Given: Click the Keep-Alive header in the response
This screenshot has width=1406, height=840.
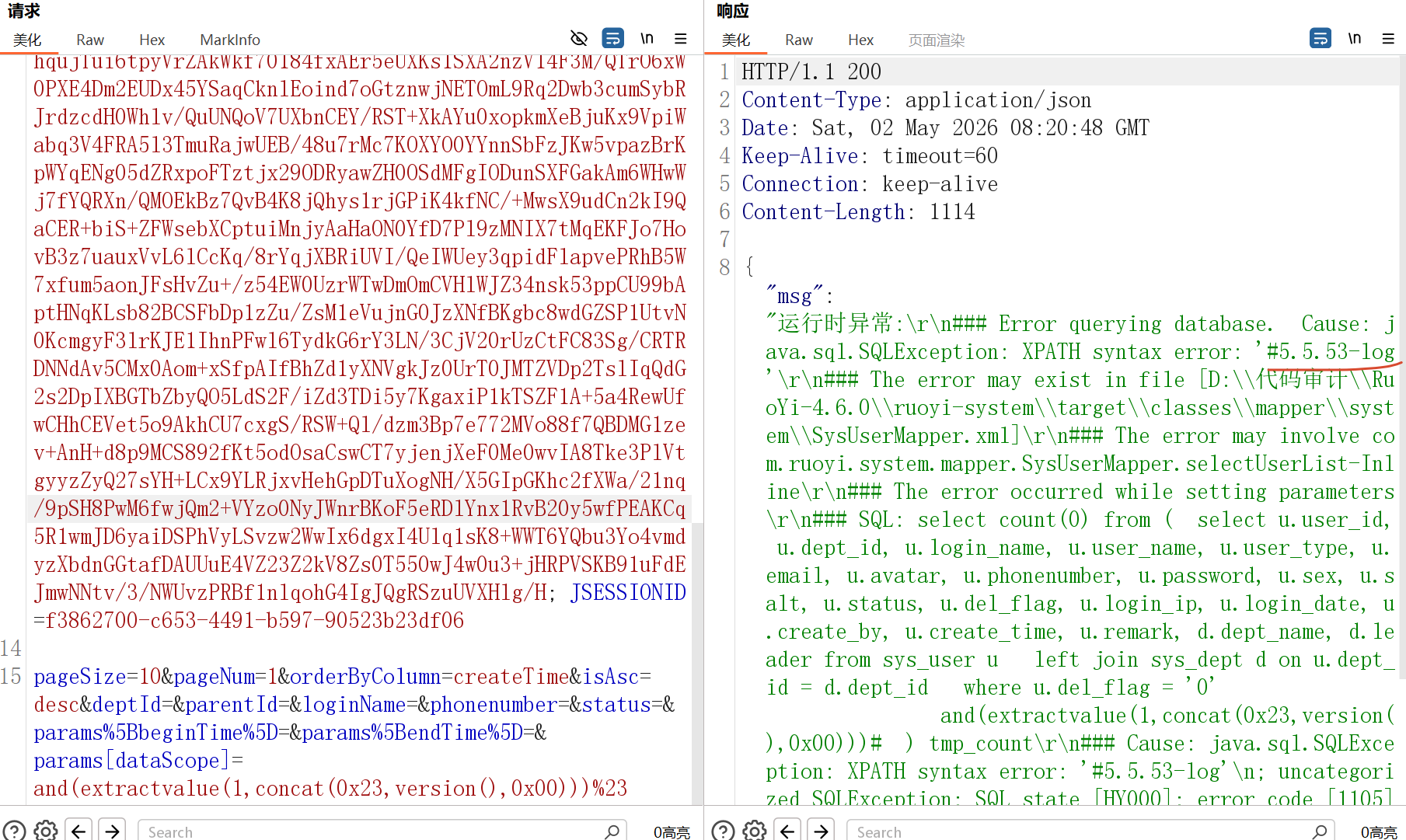Looking at the screenshot, I should pos(800,156).
